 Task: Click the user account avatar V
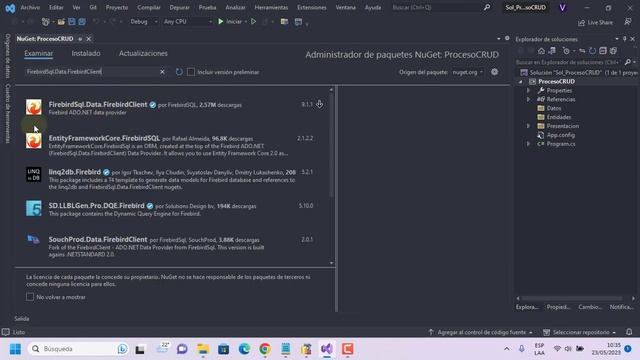562,7
